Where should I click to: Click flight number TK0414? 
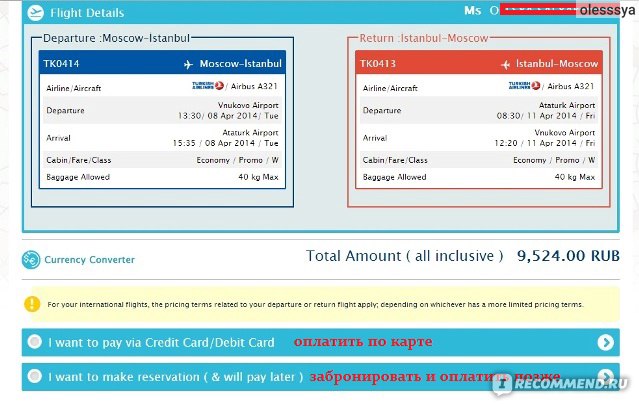[x=61, y=64]
